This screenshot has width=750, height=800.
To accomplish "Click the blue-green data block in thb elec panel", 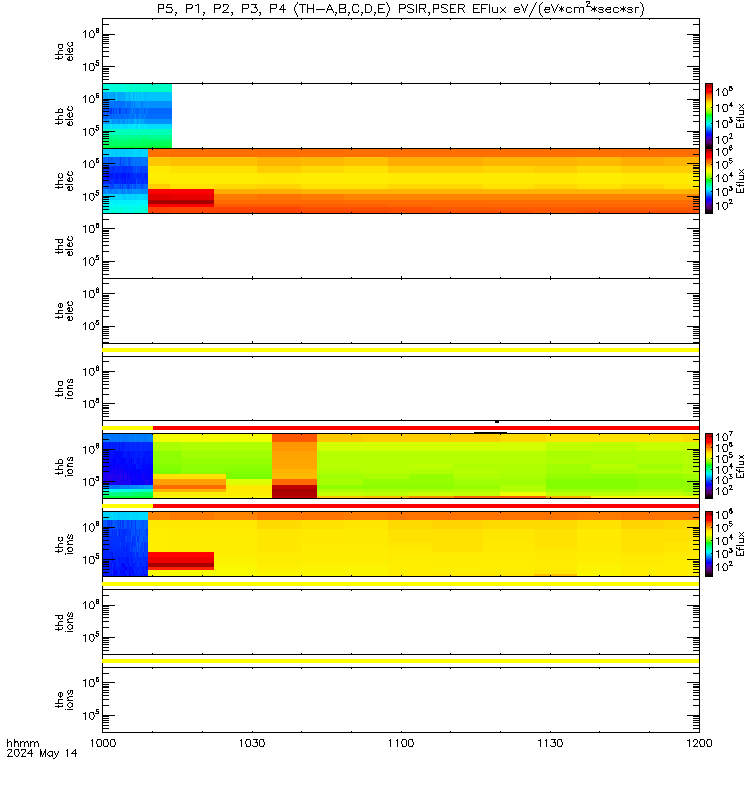I will pyautogui.click(x=137, y=116).
